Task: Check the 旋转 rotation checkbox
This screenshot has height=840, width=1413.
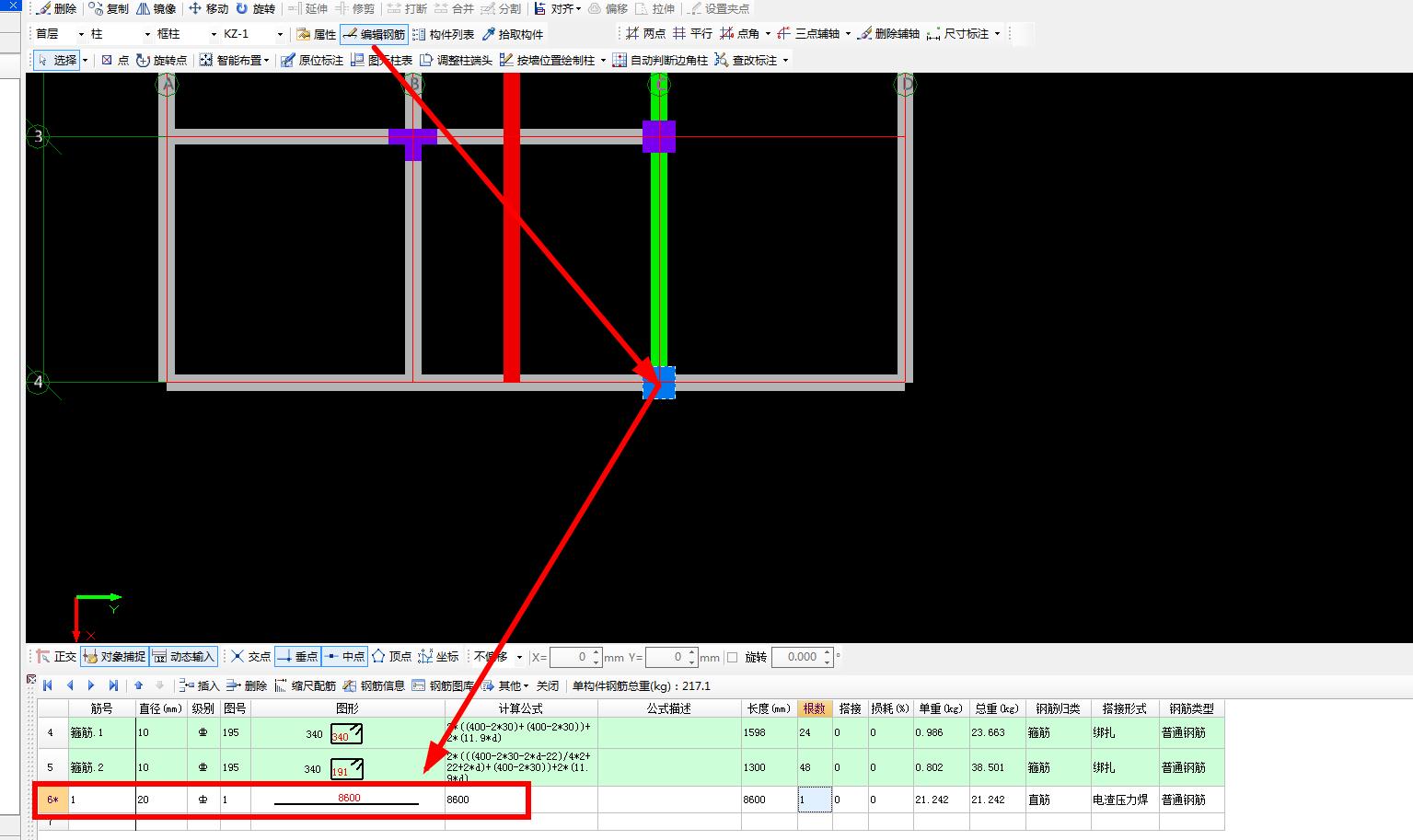Action: point(733,657)
